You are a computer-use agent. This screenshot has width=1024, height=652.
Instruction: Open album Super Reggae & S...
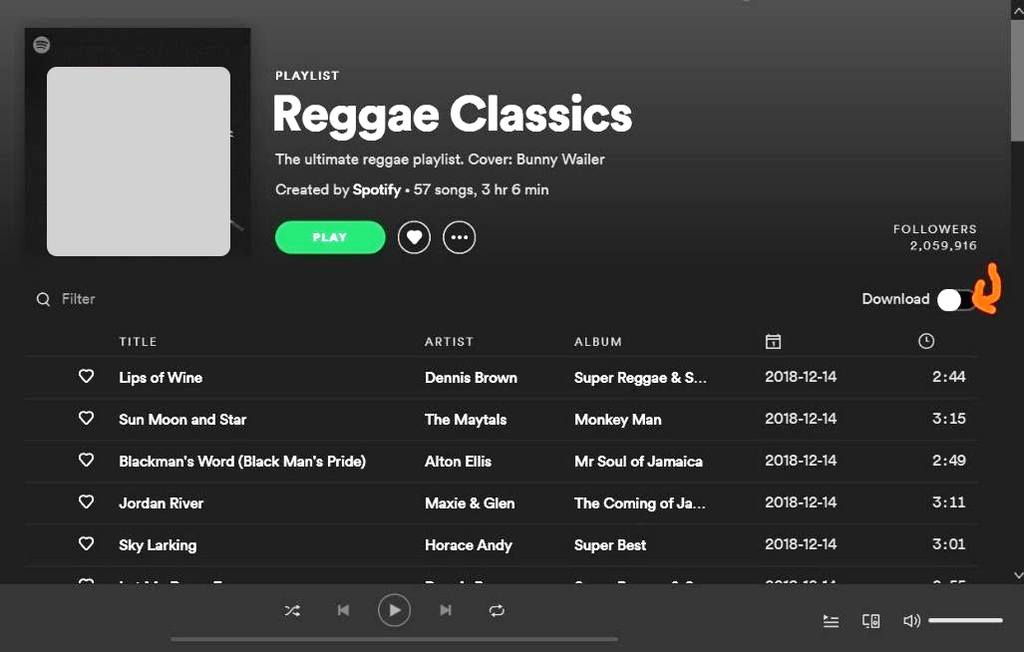(x=640, y=378)
